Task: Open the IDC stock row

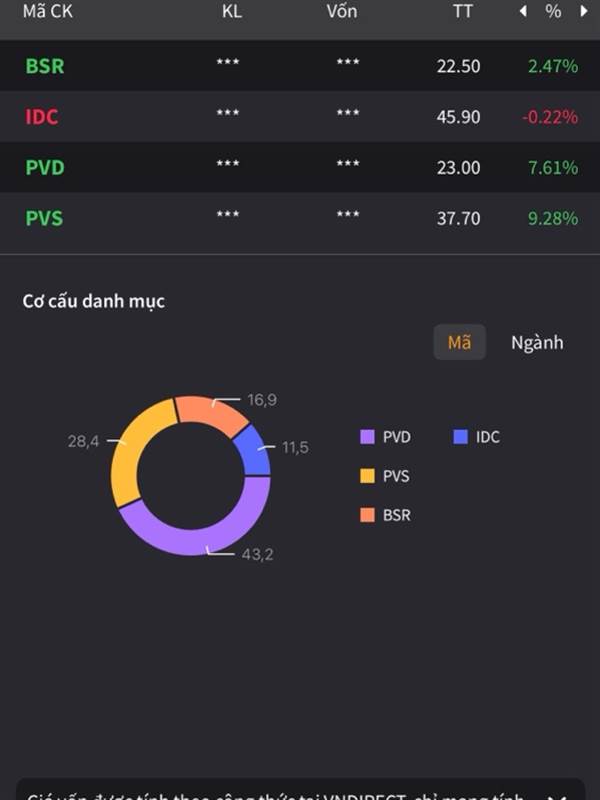Action: [x=300, y=116]
